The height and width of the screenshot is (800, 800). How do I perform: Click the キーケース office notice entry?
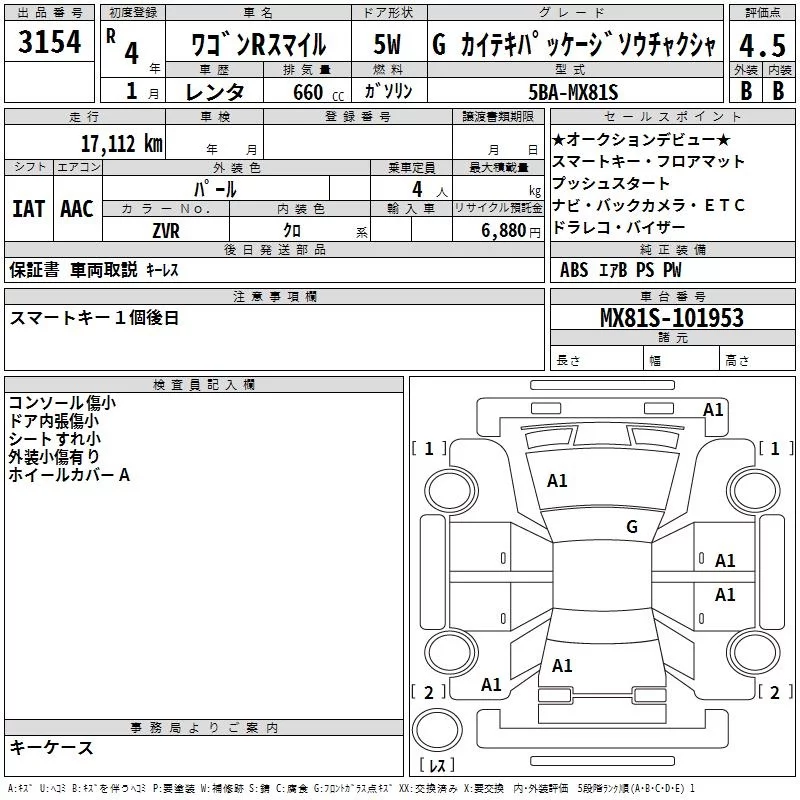pyautogui.click(x=51, y=747)
